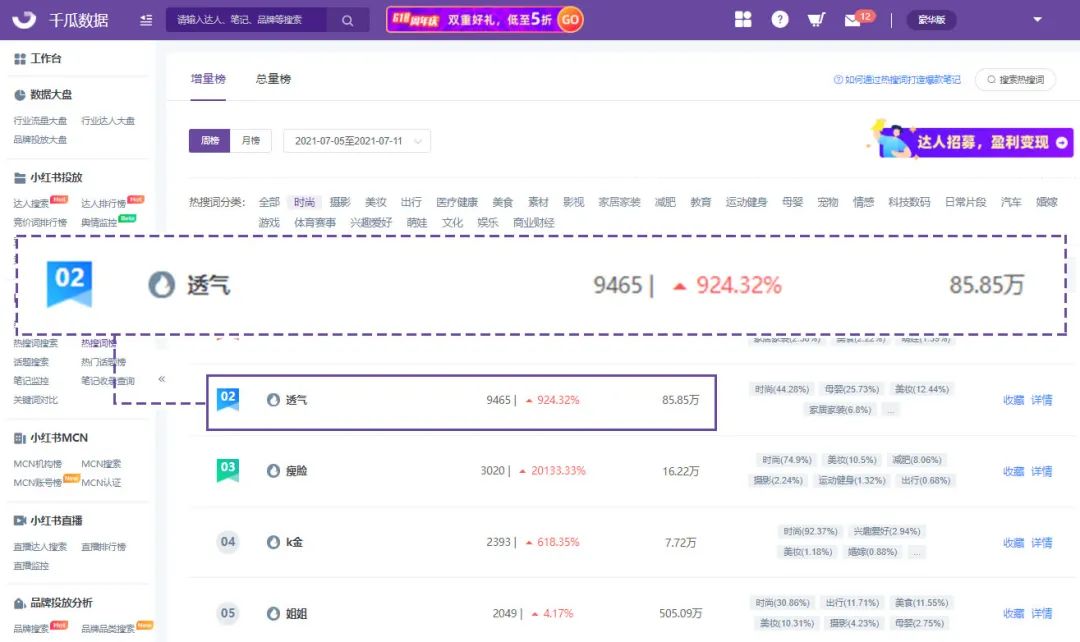Click the 小红书直播 camera icon
The height and width of the screenshot is (642, 1080).
click(20, 521)
